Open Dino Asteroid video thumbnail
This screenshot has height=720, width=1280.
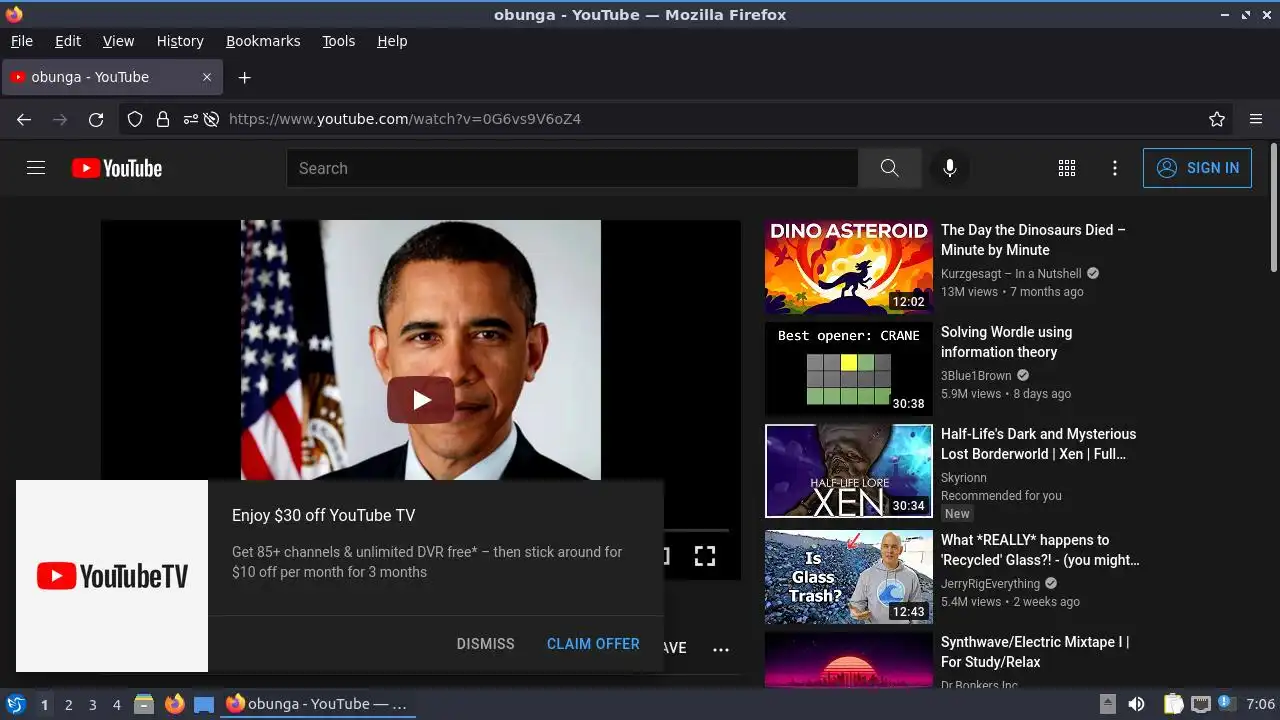(849, 267)
